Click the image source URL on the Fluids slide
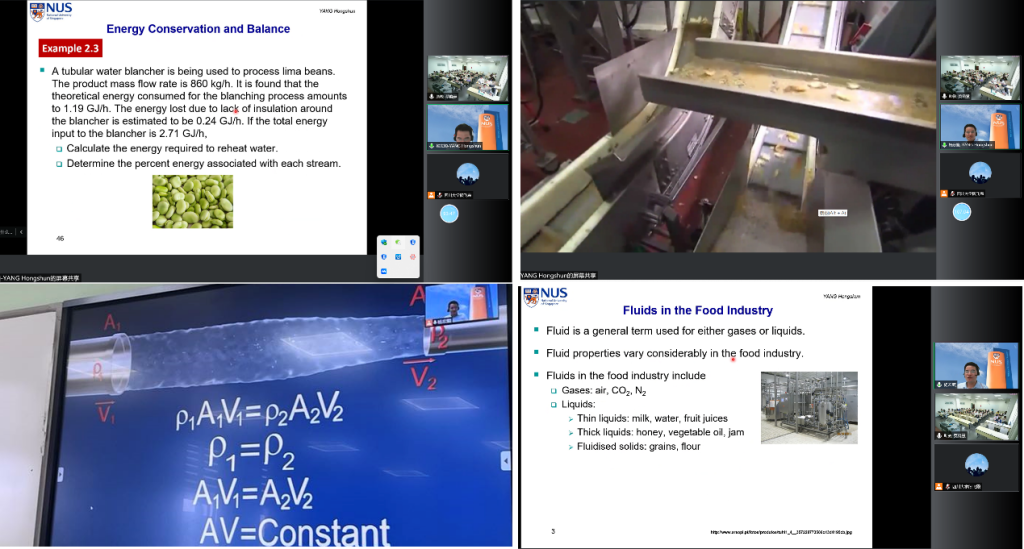The width and height of the screenshot is (1024, 549). tap(781, 532)
